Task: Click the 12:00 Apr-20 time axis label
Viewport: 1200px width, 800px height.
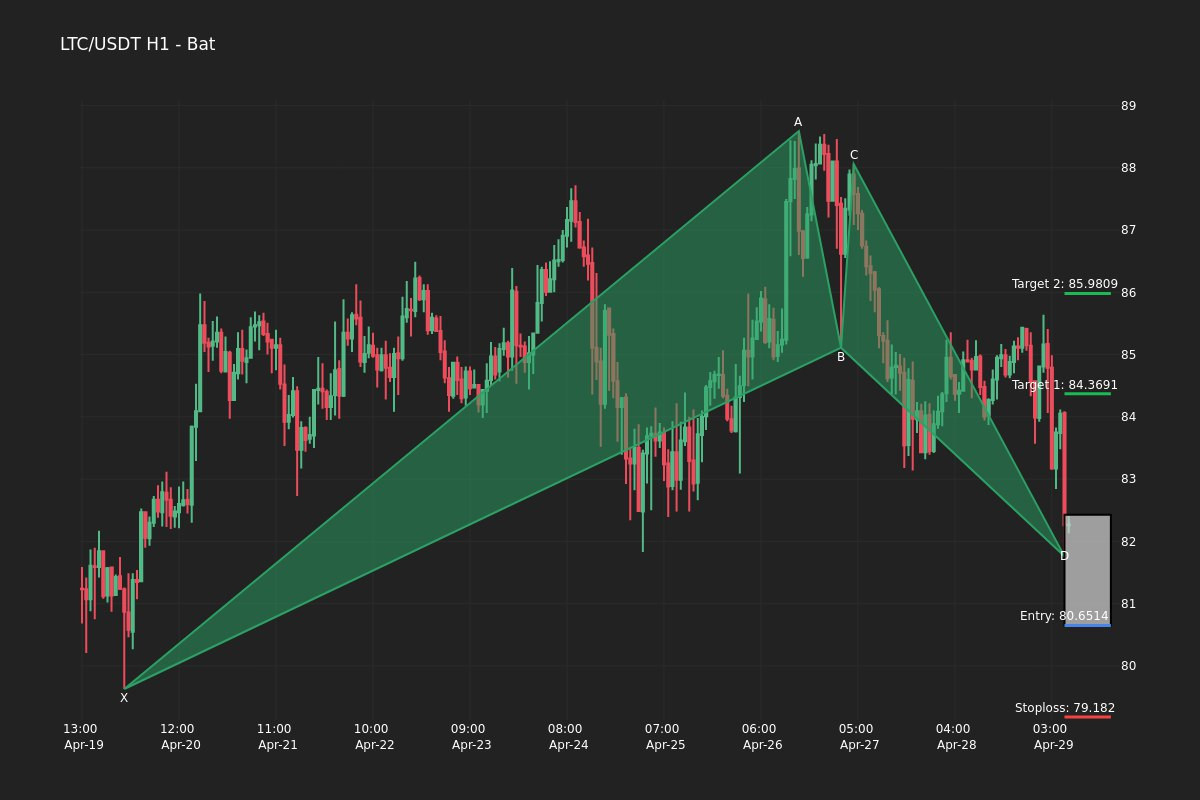Action: pyautogui.click(x=179, y=737)
